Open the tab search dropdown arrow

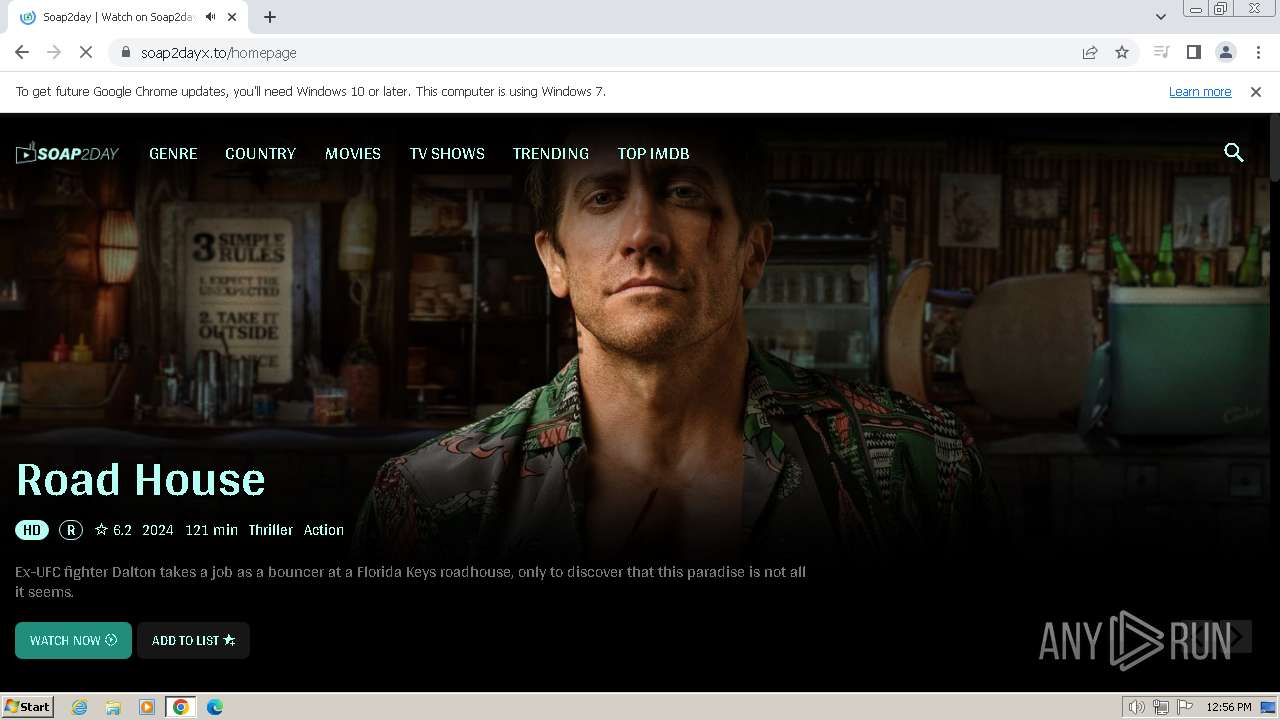tap(1160, 17)
